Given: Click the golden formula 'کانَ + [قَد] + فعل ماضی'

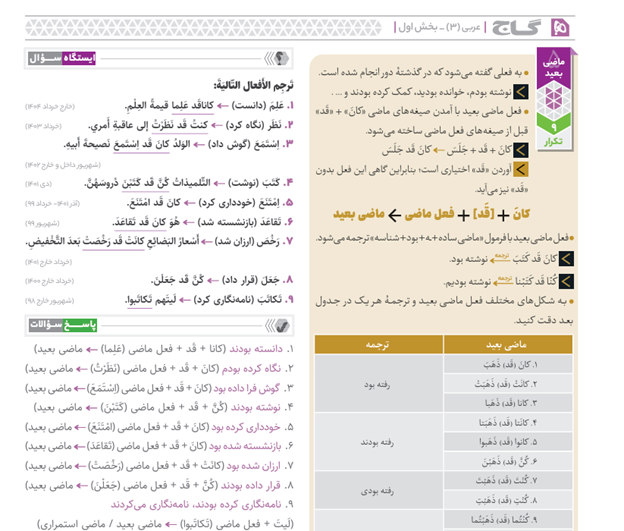Looking at the screenshot, I should point(467,215).
